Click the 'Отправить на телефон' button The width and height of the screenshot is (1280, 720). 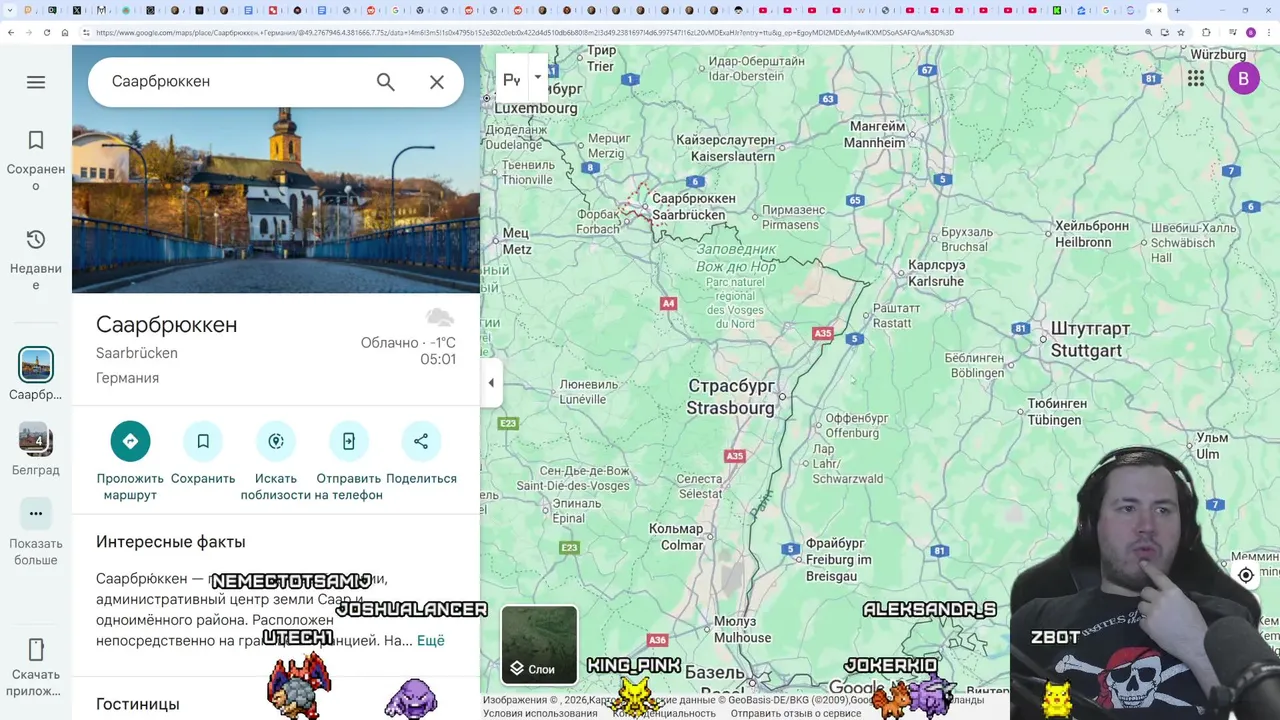click(349, 441)
